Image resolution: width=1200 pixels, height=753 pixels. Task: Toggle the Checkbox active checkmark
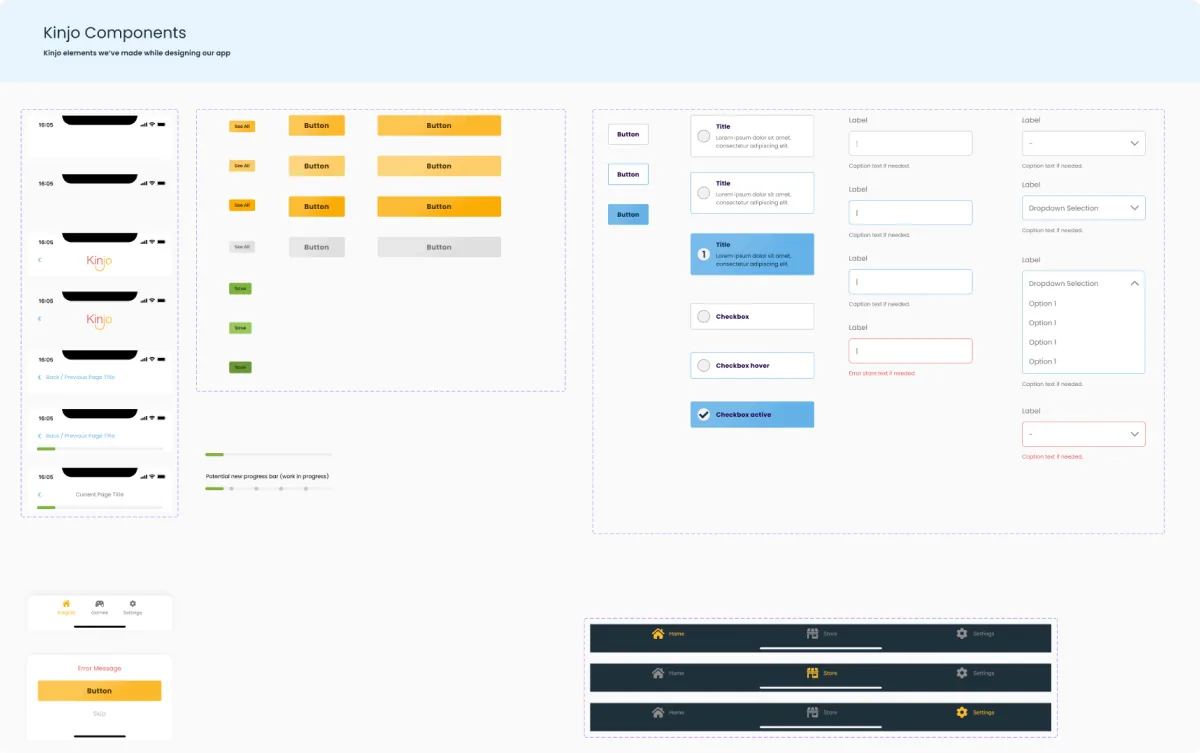coord(704,414)
